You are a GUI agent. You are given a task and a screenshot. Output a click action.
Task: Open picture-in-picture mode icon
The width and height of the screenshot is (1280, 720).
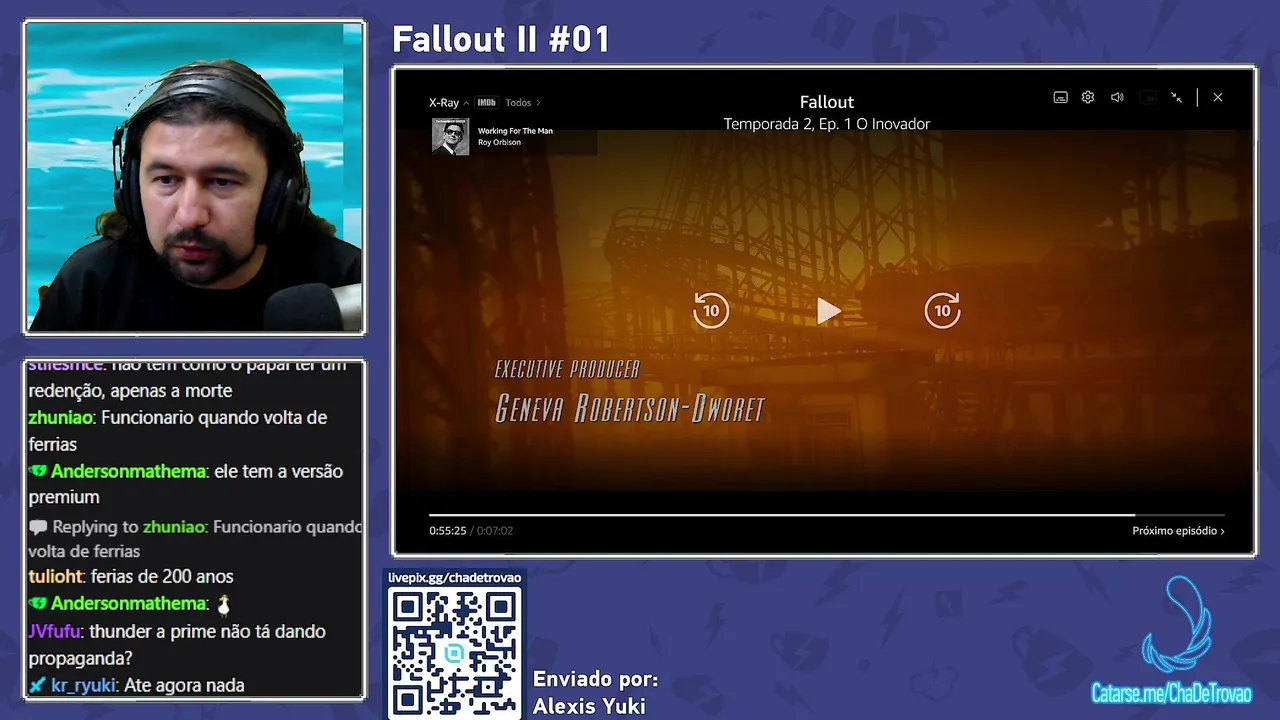click(1148, 97)
